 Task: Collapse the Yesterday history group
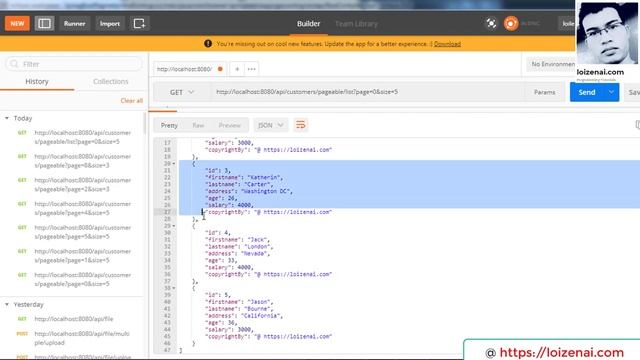tap(7, 304)
